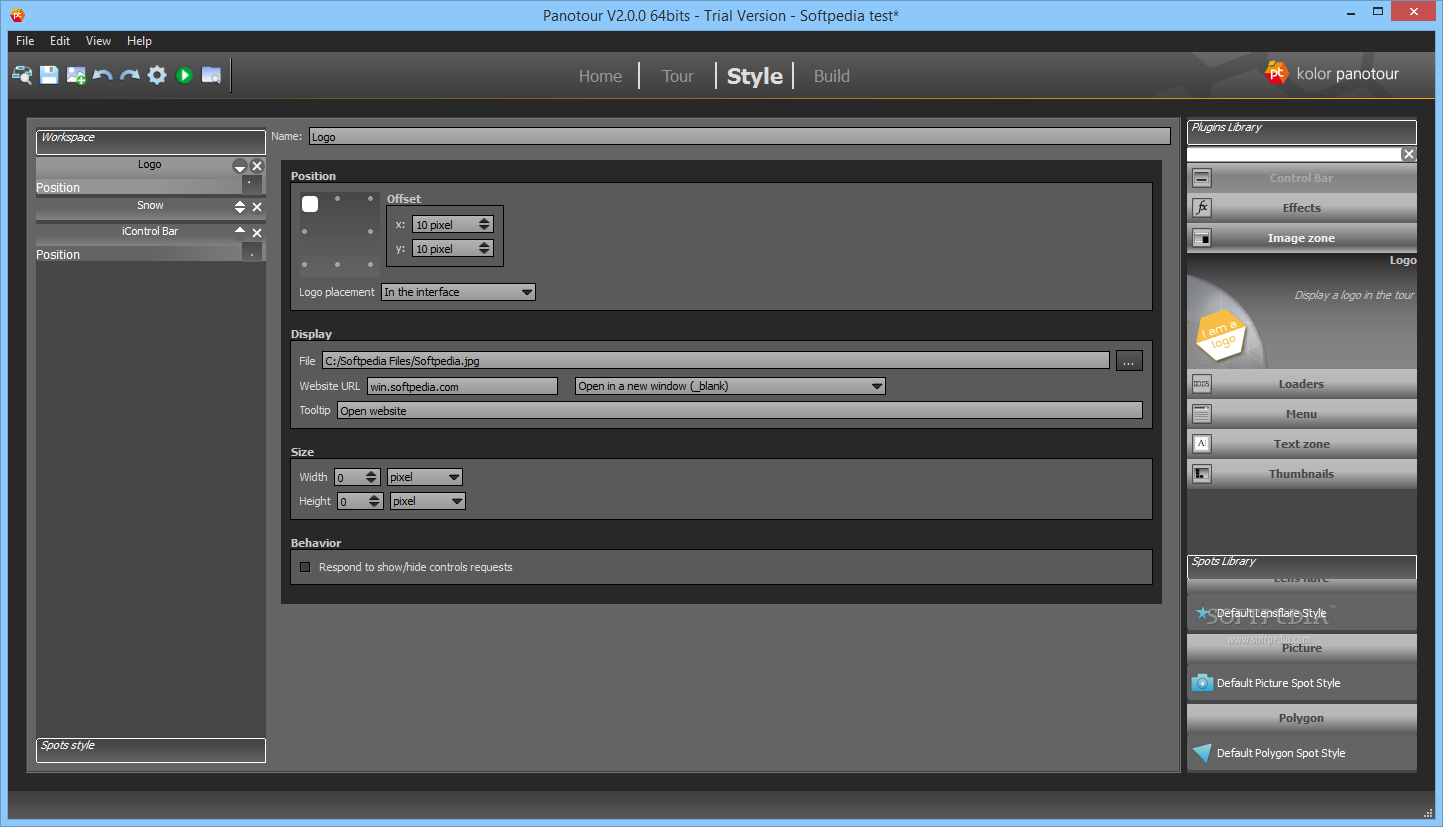Image resolution: width=1443 pixels, height=827 pixels.
Task: Save the project with the floppy disk icon
Action: pos(49,75)
